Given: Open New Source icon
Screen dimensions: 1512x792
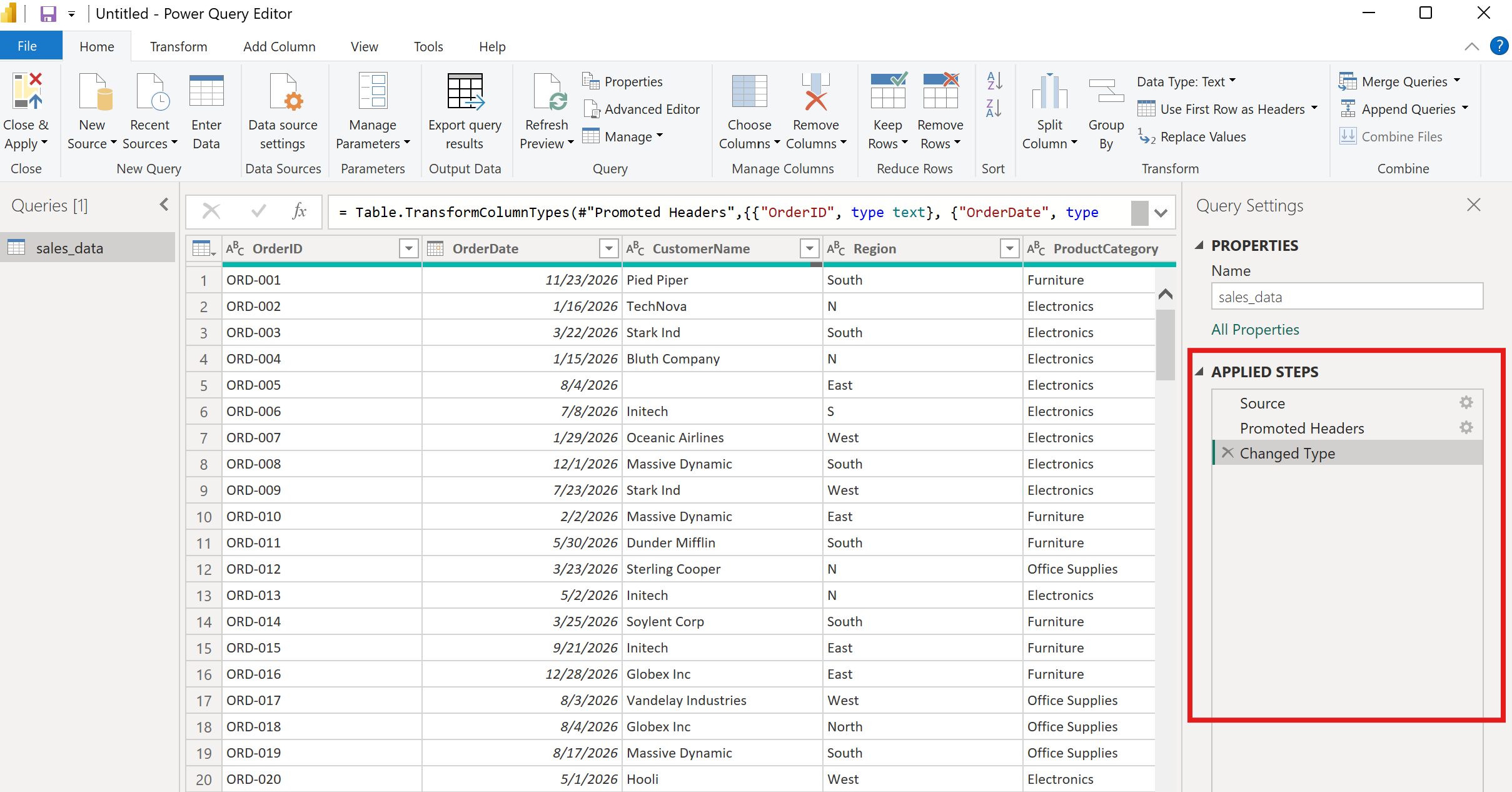Looking at the screenshot, I should click(95, 91).
